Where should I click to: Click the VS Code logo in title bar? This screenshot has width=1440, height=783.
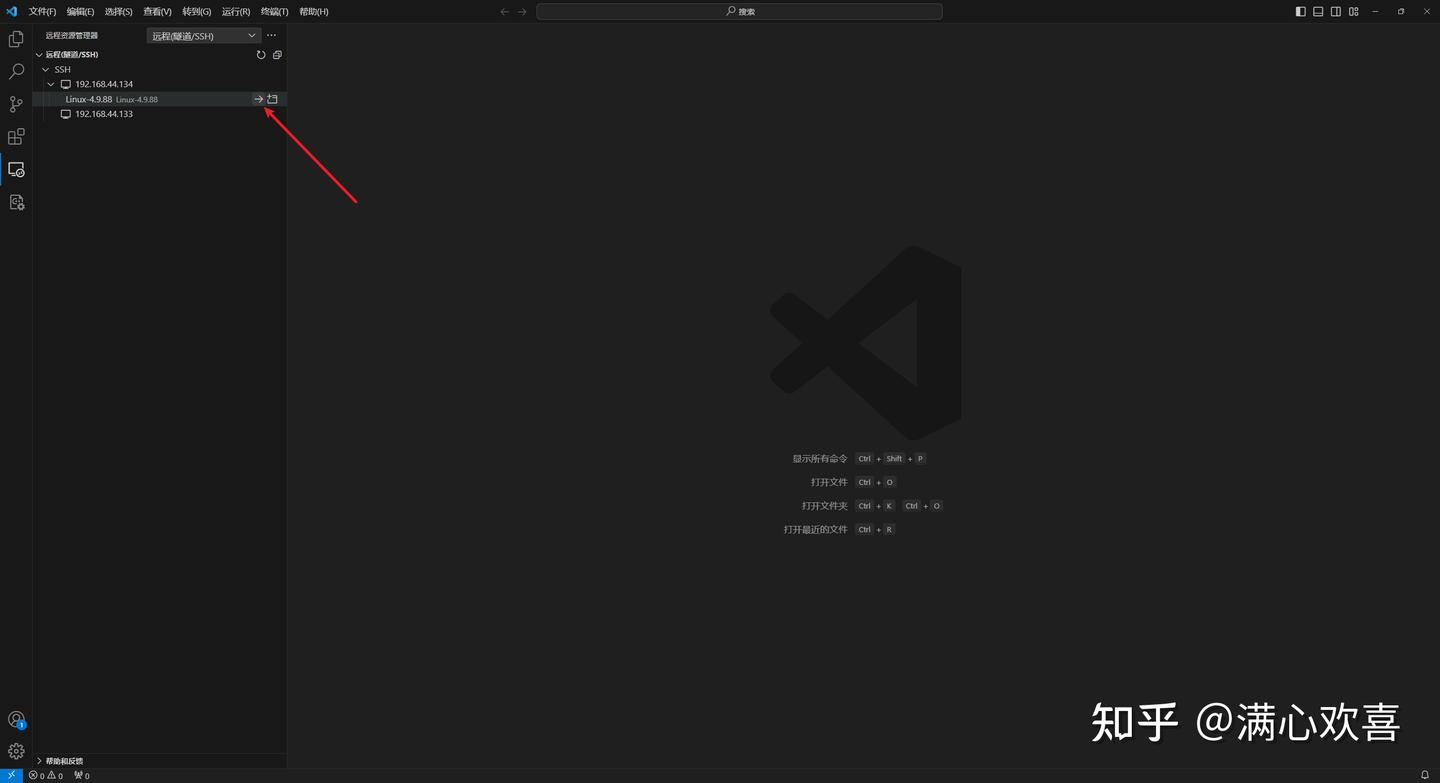pos(12,11)
